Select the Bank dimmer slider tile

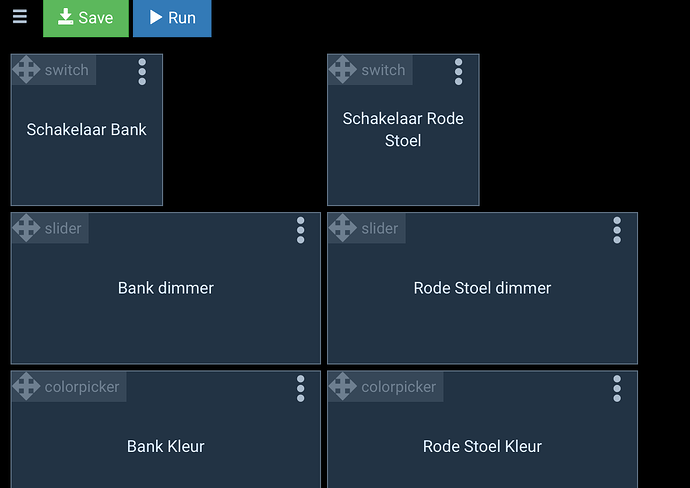[165, 300]
